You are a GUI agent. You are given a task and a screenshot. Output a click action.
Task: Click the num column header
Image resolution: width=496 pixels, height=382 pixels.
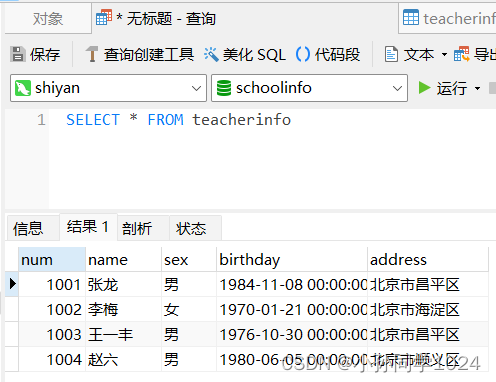(x=52, y=260)
